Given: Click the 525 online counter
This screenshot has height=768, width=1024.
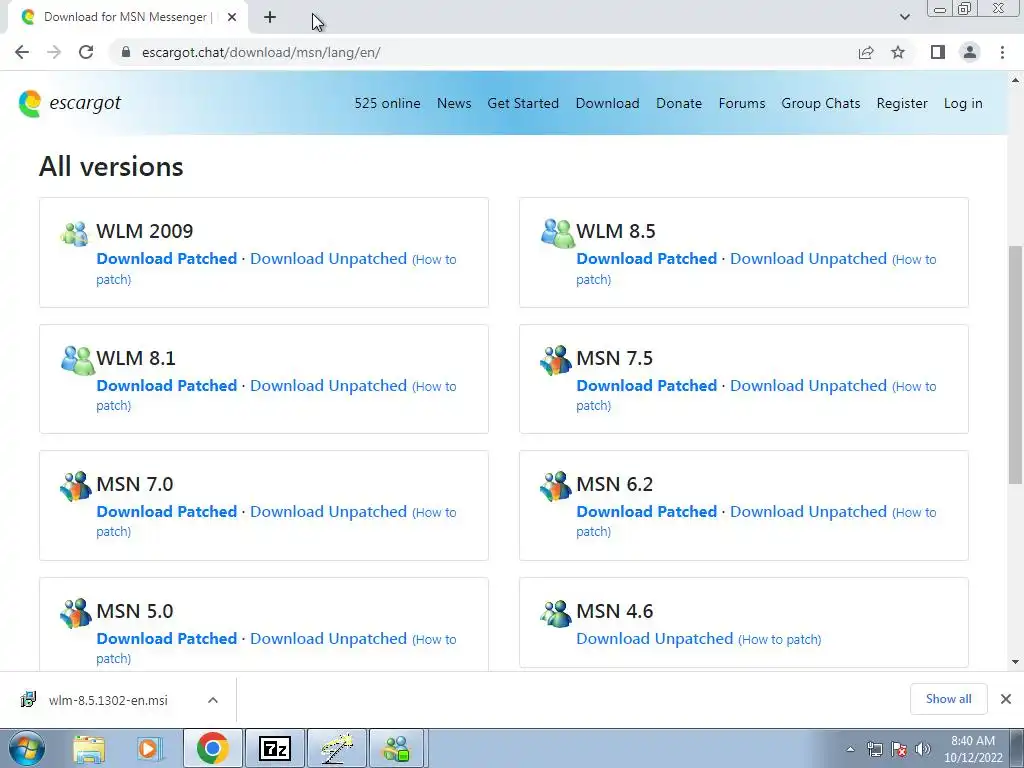Looking at the screenshot, I should tap(387, 103).
